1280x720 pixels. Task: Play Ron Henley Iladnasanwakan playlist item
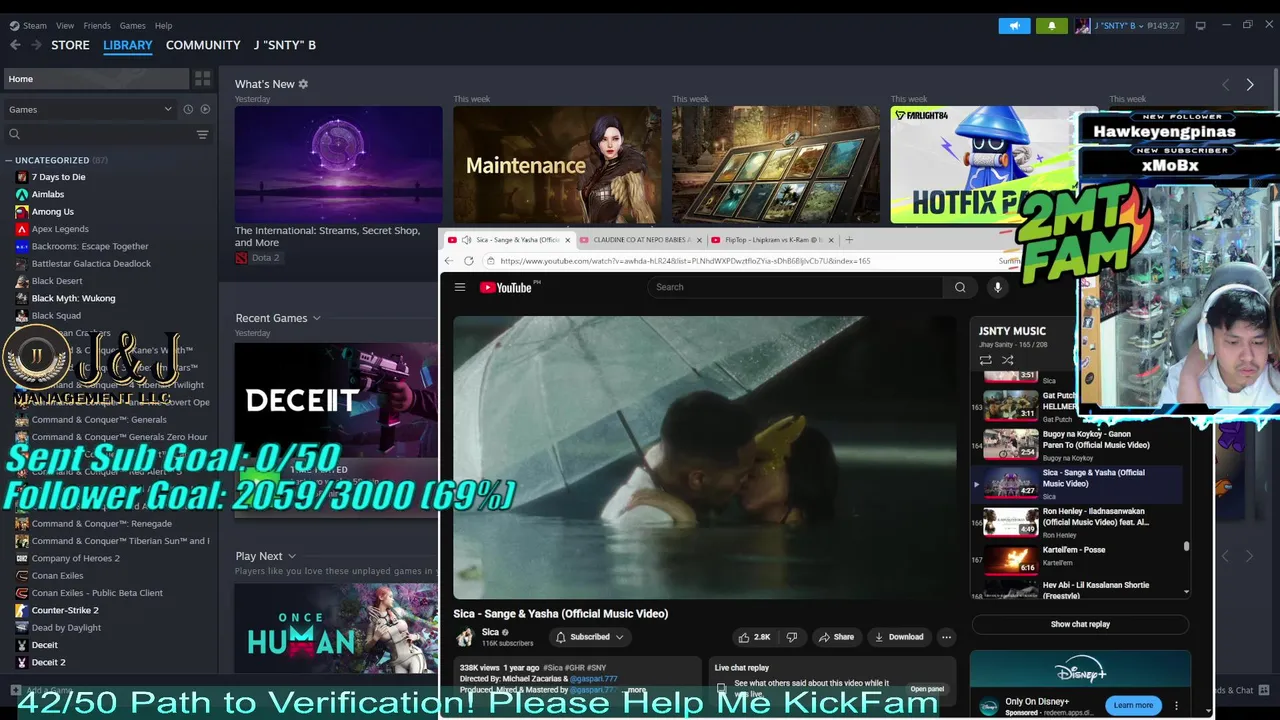coord(1080,522)
